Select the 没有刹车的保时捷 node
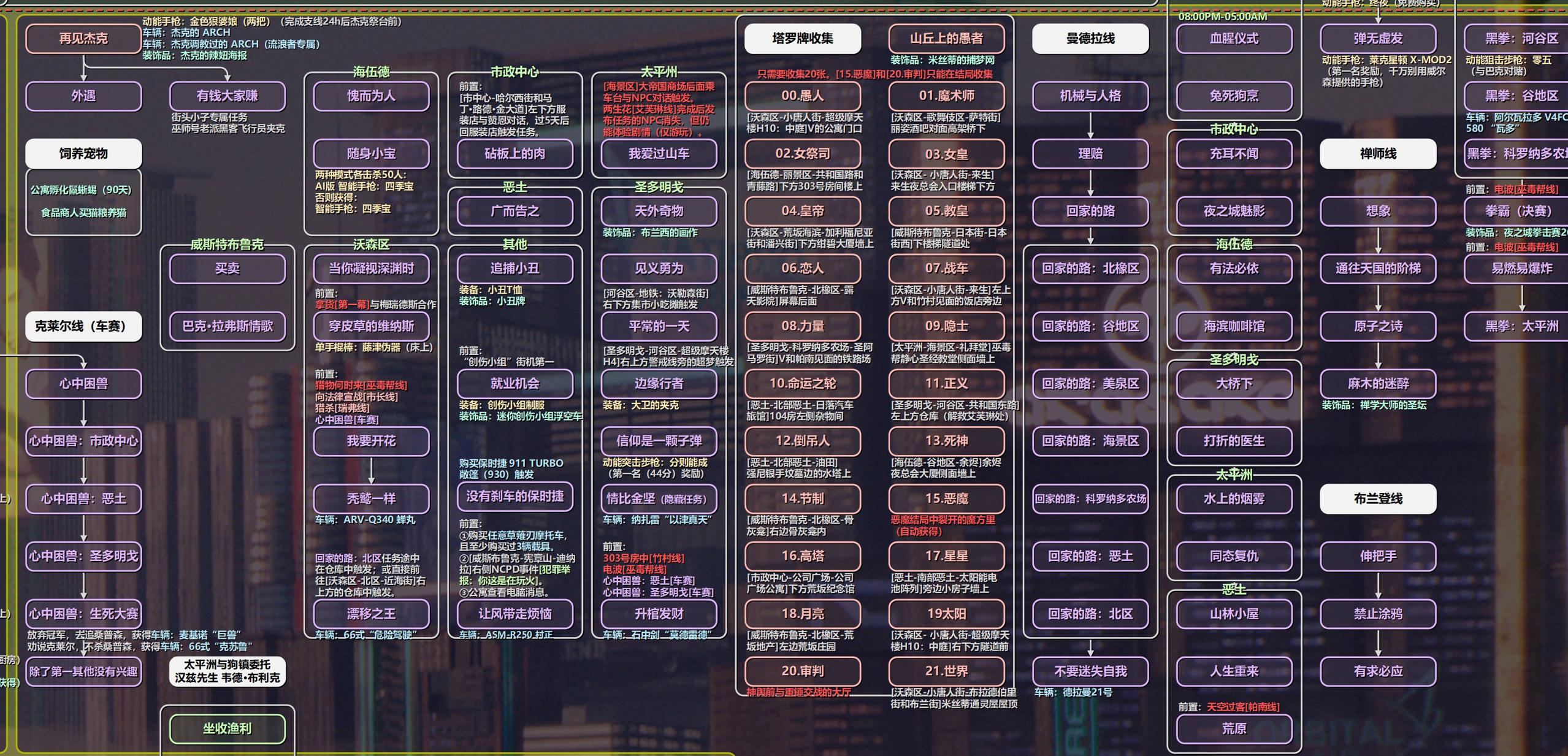The width and height of the screenshot is (1568, 756). pos(514,497)
